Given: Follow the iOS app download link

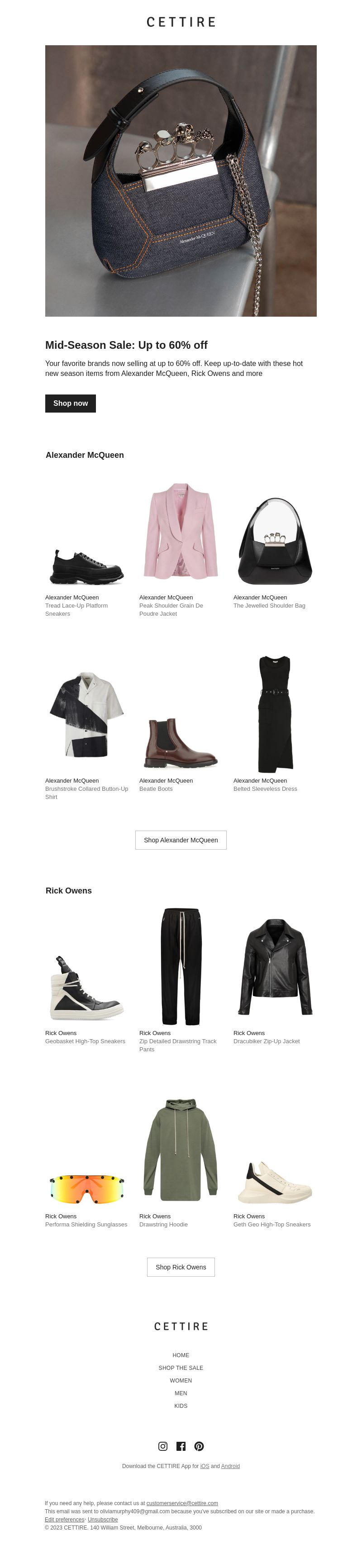Looking at the screenshot, I should coord(205,1466).
